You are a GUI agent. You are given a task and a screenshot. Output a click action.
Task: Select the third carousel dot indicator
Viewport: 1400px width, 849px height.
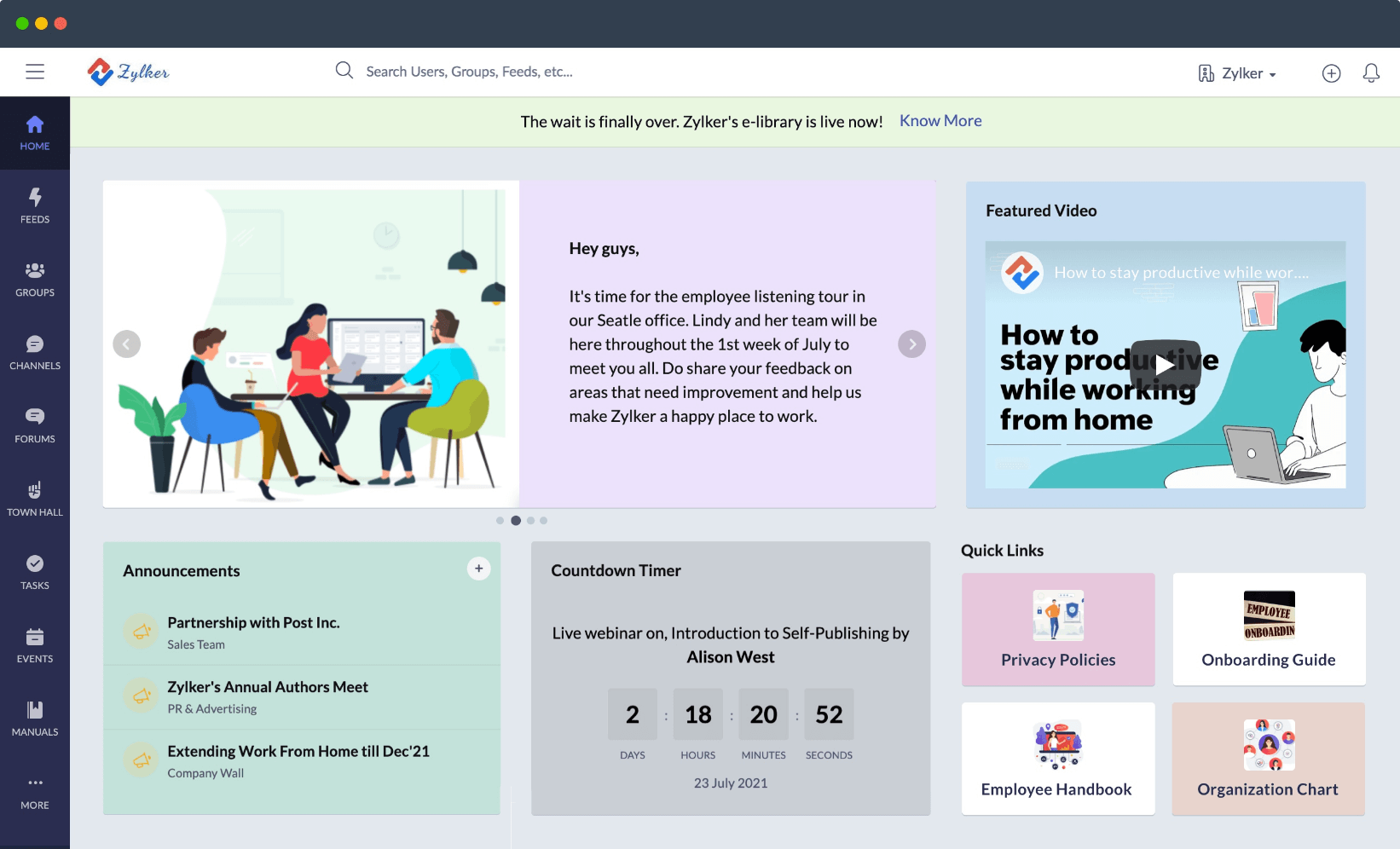530,521
